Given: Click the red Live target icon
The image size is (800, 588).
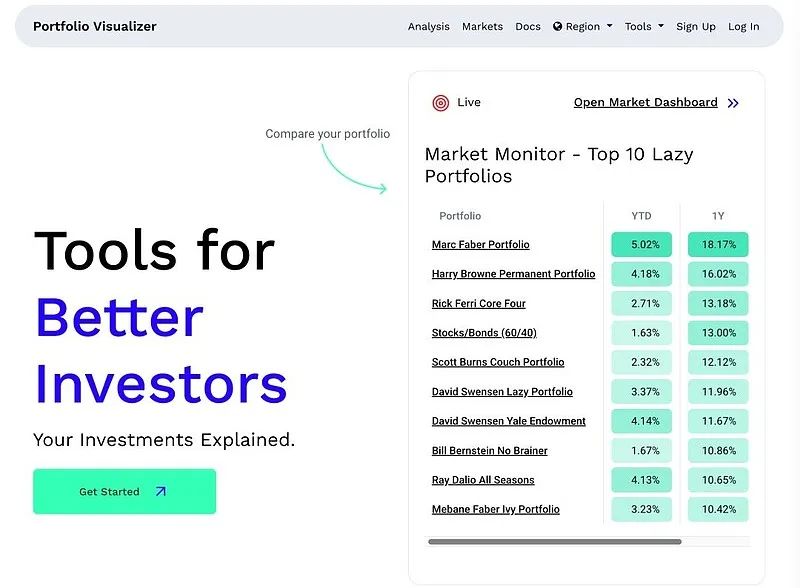Looking at the screenshot, I should point(440,103).
